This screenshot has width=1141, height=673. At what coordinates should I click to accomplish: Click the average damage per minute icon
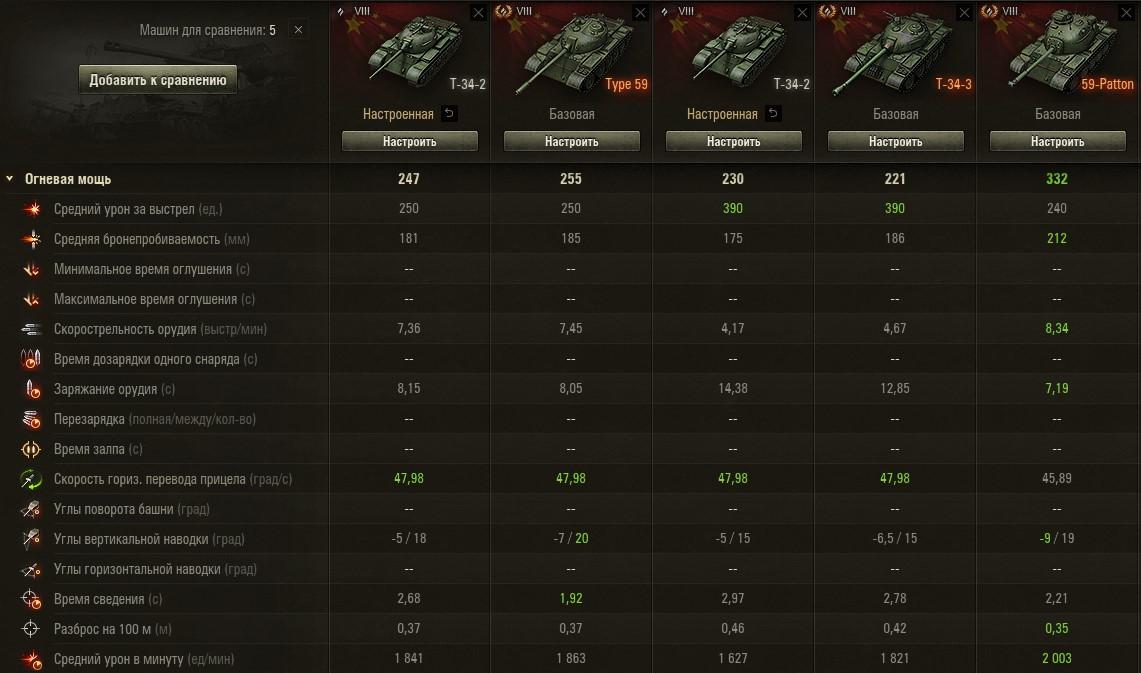pyautogui.click(x=31, y=659)
